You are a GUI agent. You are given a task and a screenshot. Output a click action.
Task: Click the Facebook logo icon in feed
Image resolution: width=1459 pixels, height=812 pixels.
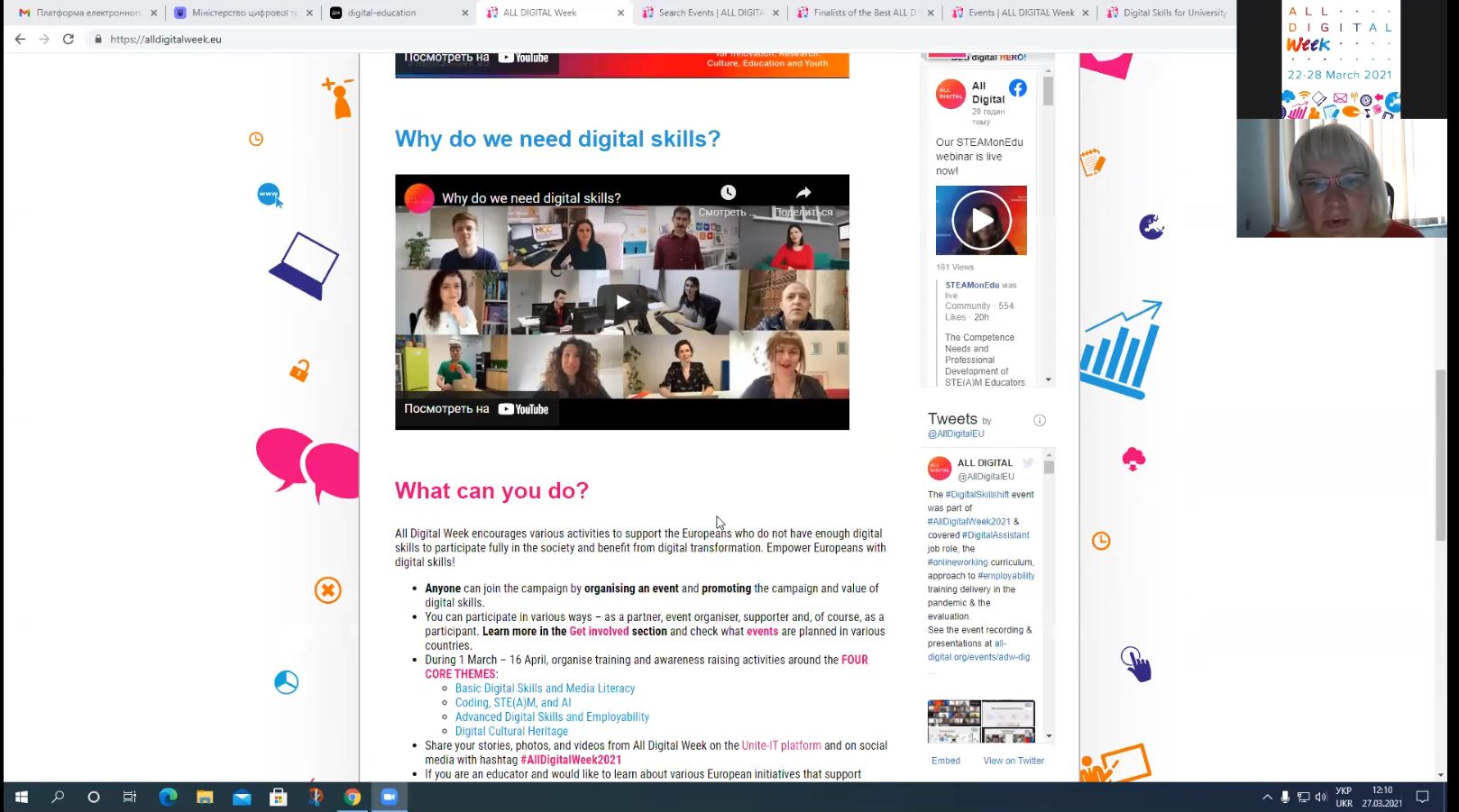pos(1018,88)
